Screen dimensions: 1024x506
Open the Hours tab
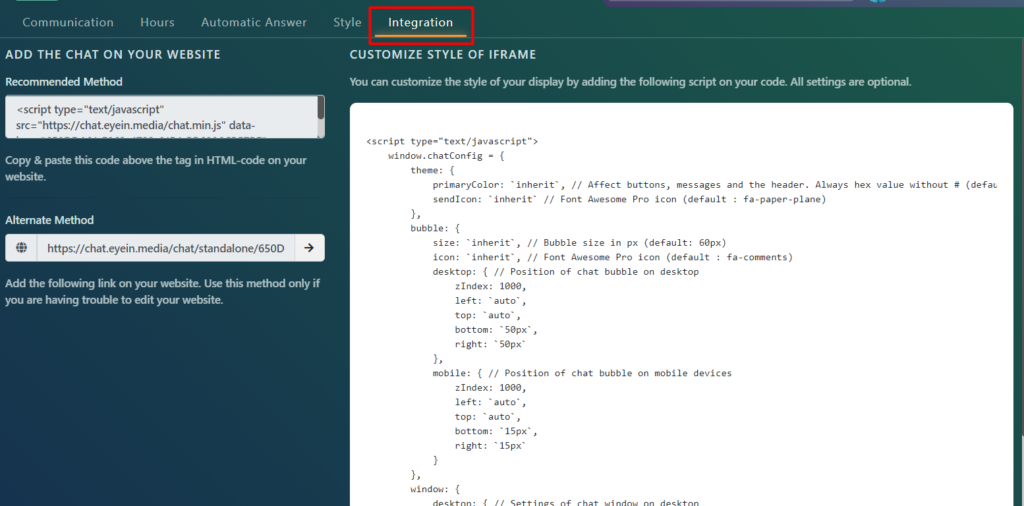(157, 22)
